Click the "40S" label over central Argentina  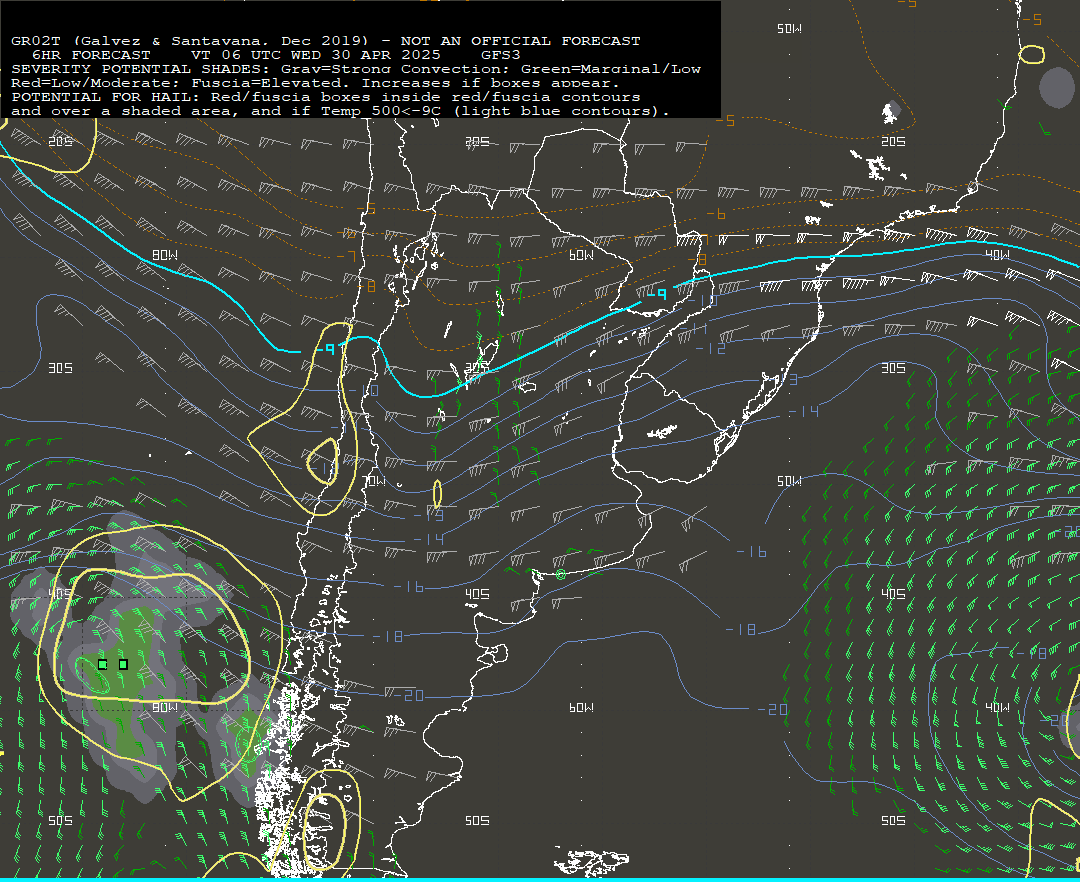(x=477, y=594)
